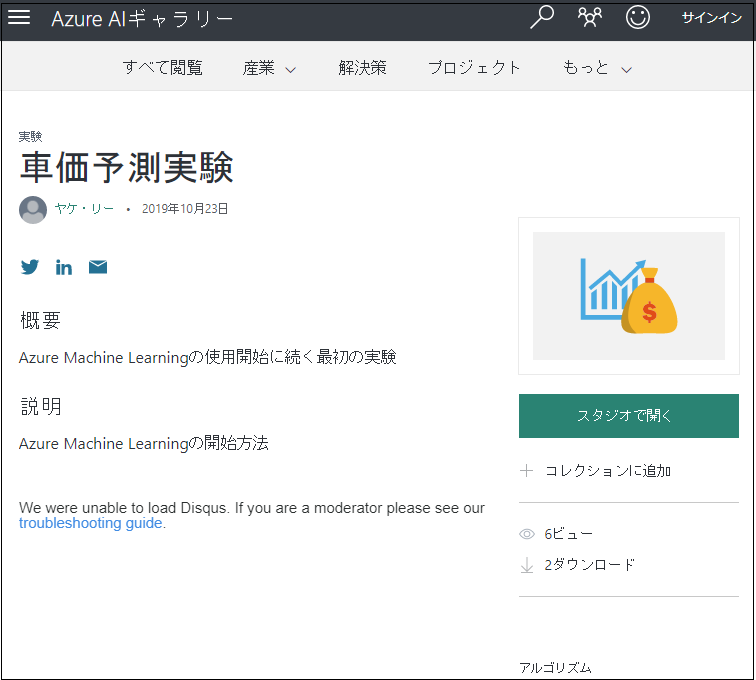Click the 実験 category label
The height and width of the screenshot is (680, 756).
30,136
